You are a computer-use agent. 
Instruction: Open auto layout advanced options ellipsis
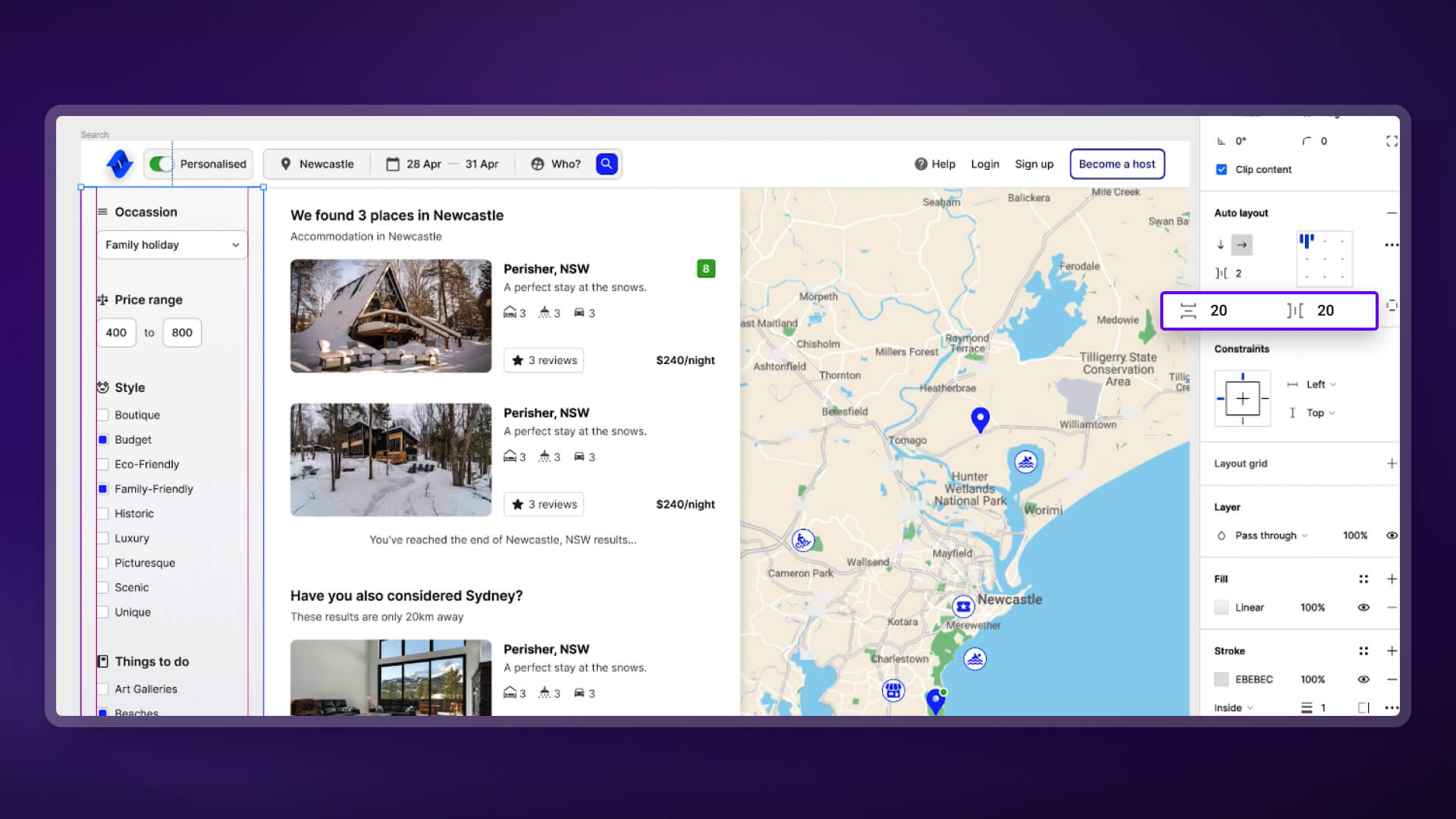(1392, 245)
